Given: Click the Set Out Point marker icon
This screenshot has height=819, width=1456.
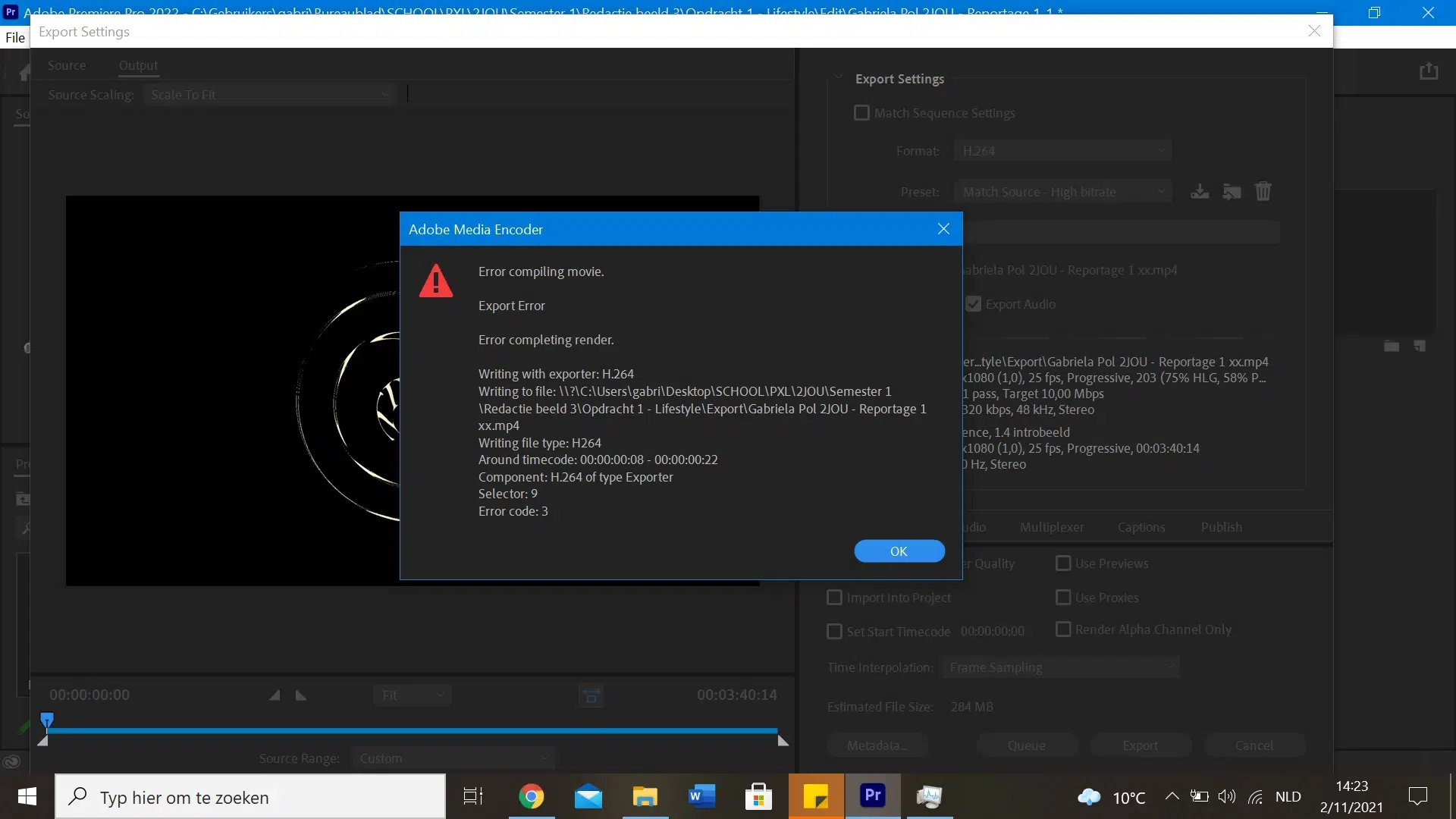Looking at the screenshot, I should coord(301,695).
